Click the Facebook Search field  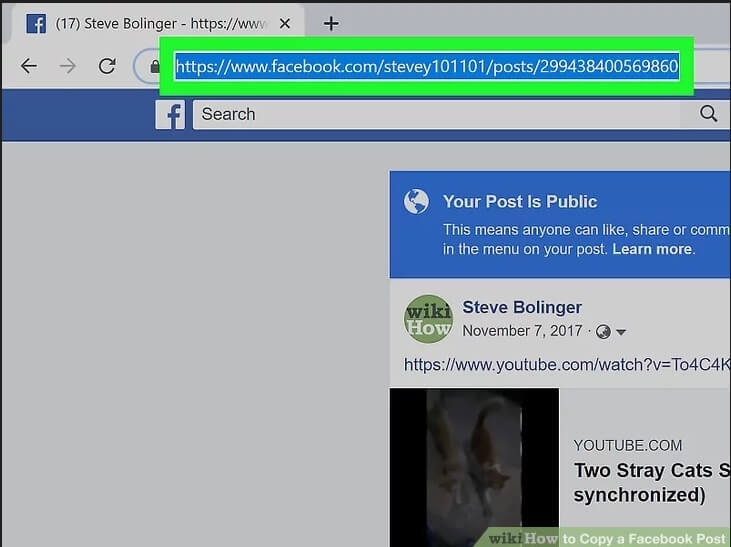pyautogui.click(x=436, y=114)
